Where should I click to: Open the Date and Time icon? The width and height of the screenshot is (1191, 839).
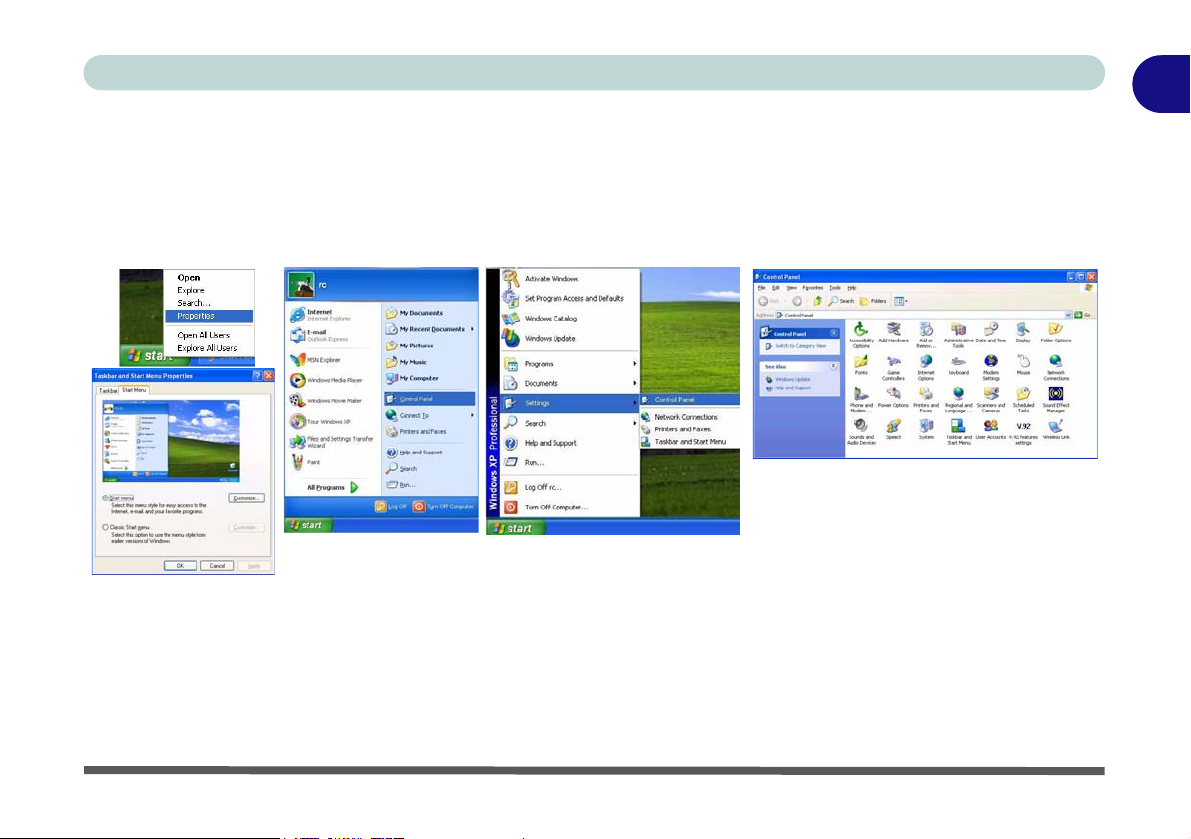(x=990, y=333)
